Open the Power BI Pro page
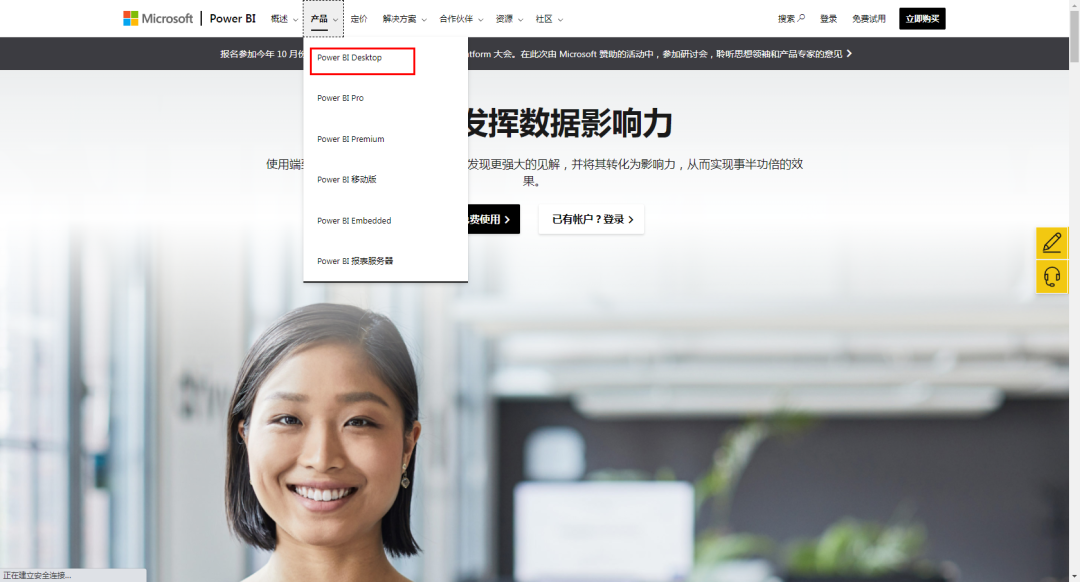This screenshot has width=1080, height=582. (x=340, y=98)
